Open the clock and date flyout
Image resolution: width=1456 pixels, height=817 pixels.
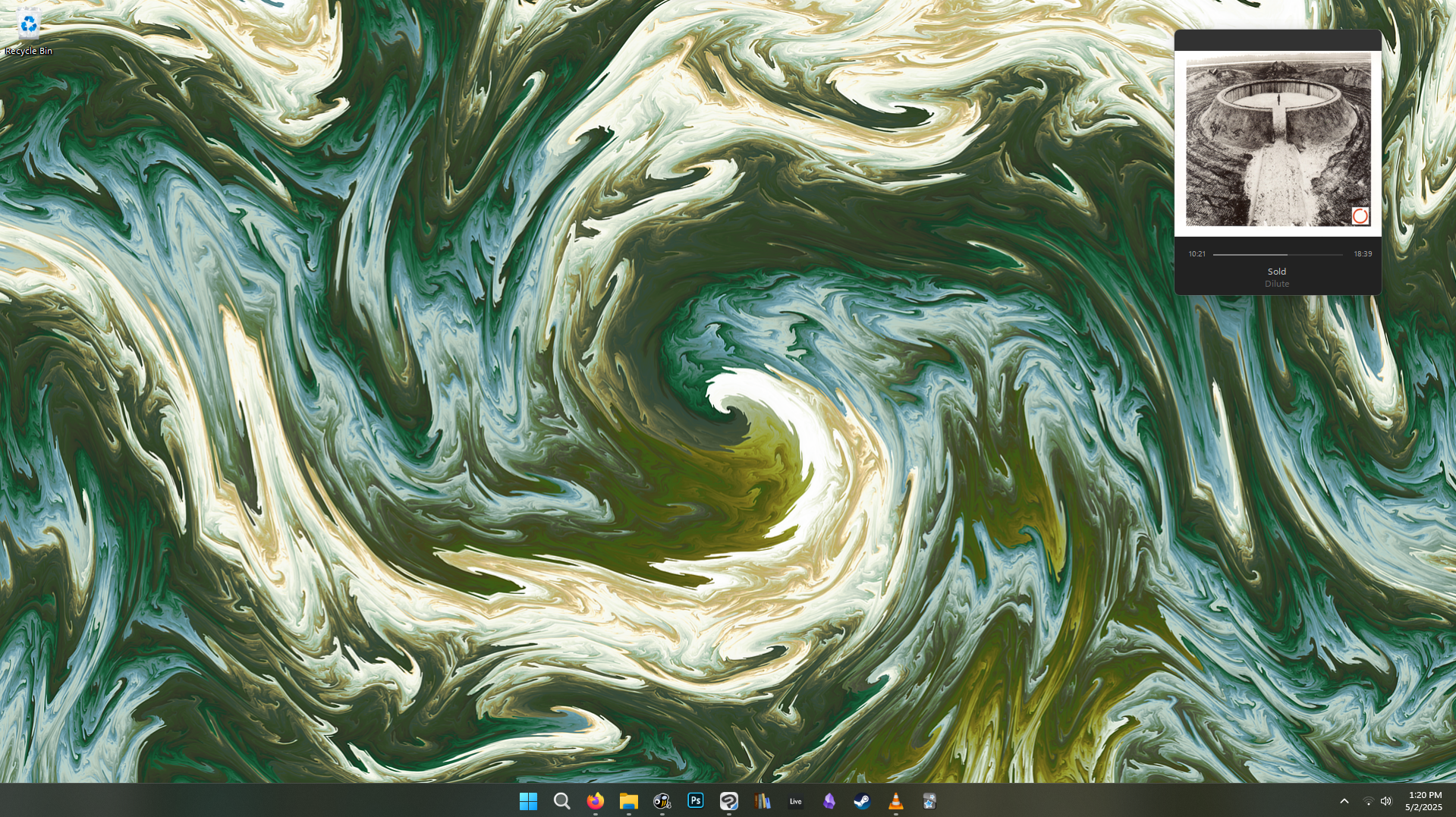pyautogui.click(x=1423, y=801)
